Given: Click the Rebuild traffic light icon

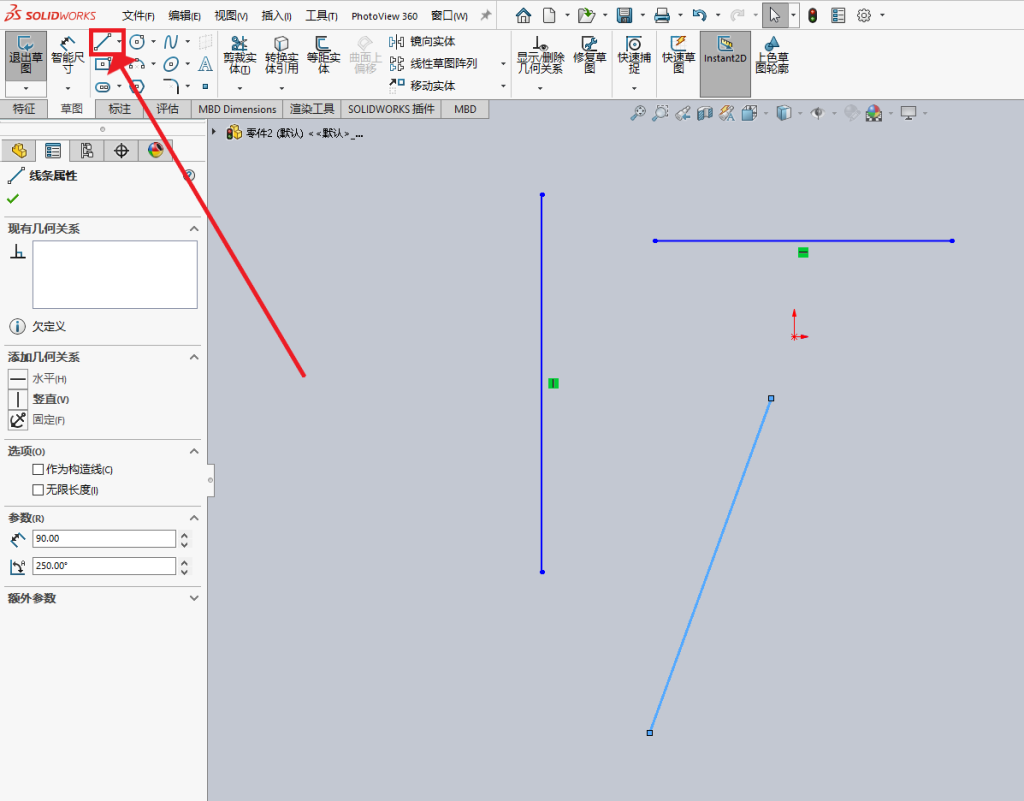Looking at the screenshot, I should click(x=812, y=16).
